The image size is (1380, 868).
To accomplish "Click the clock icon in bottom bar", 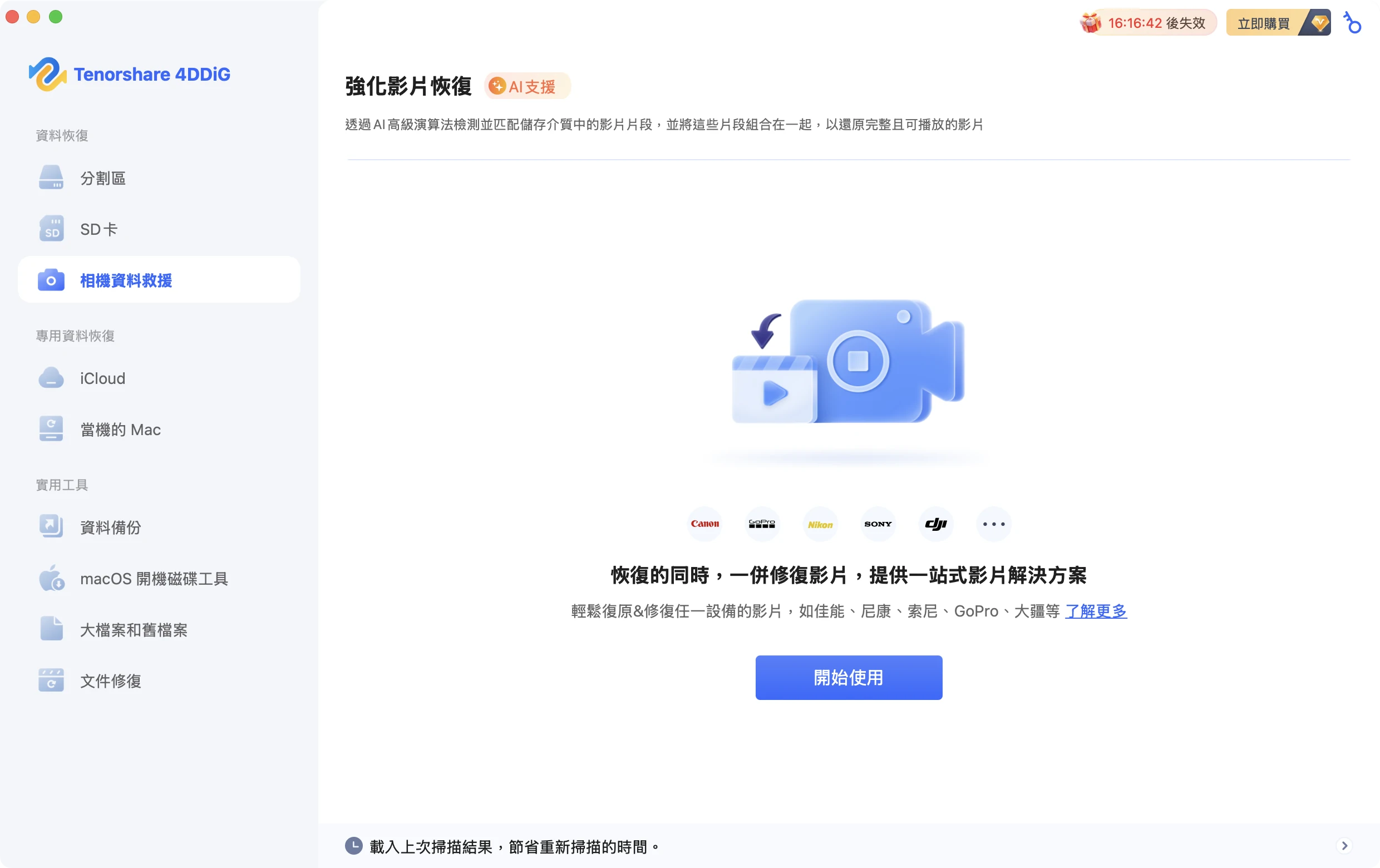I will tap(353, 846).
